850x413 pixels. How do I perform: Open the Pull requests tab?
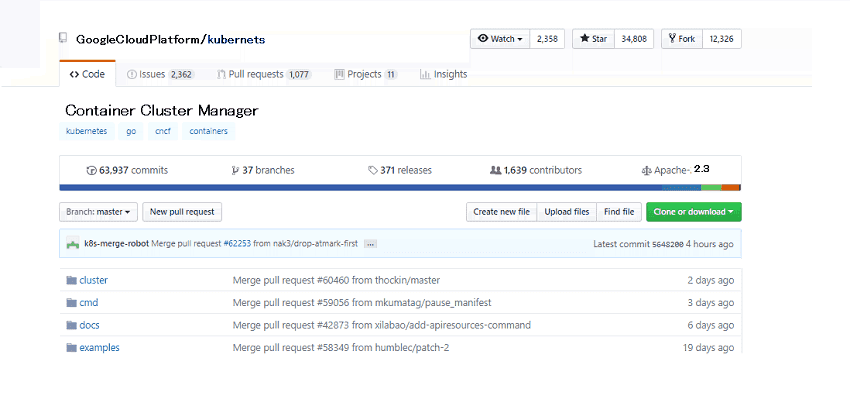[263, 74]
